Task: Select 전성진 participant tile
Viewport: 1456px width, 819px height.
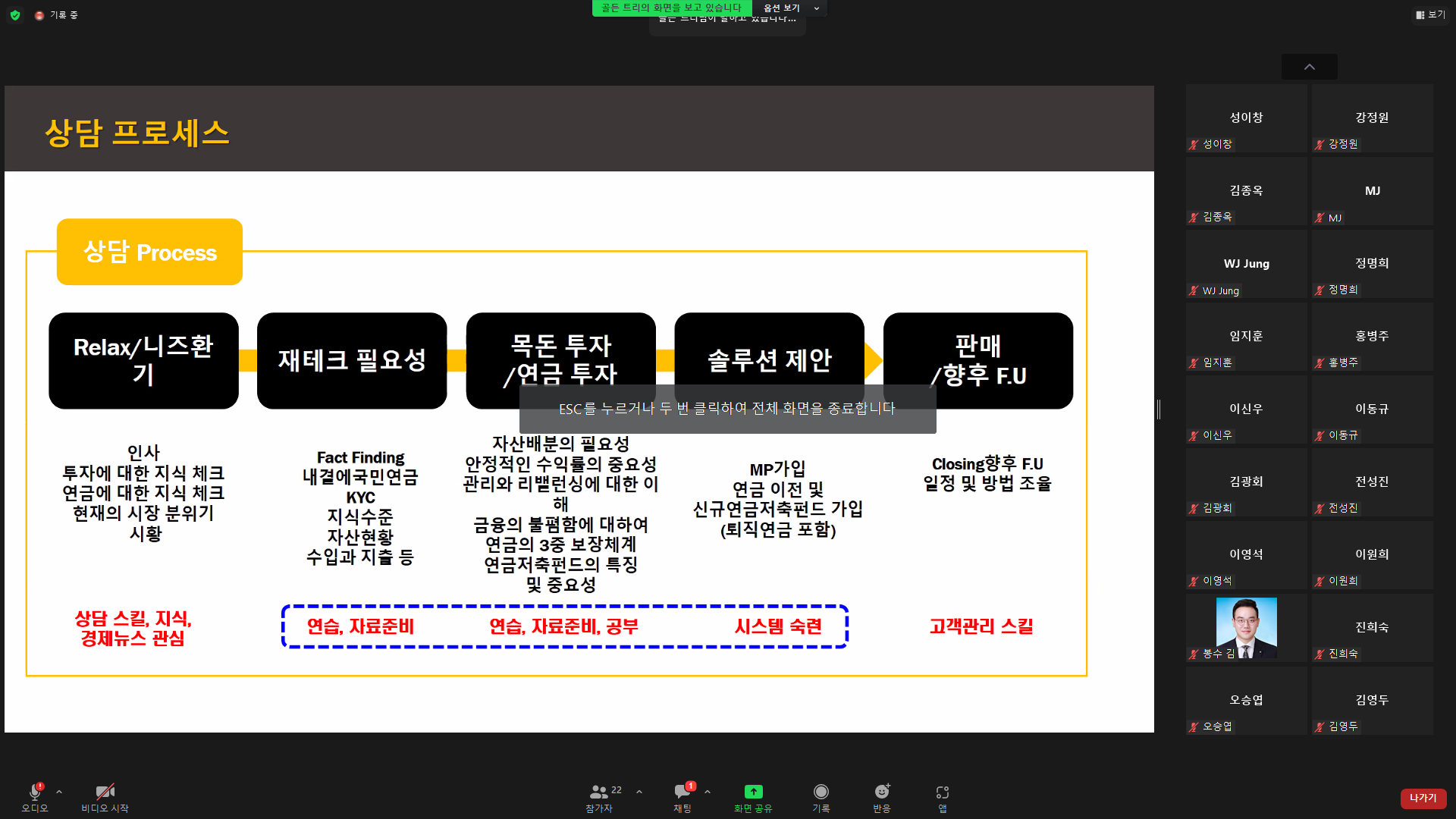Action: pyautogui.click(x=1373, y=482)
